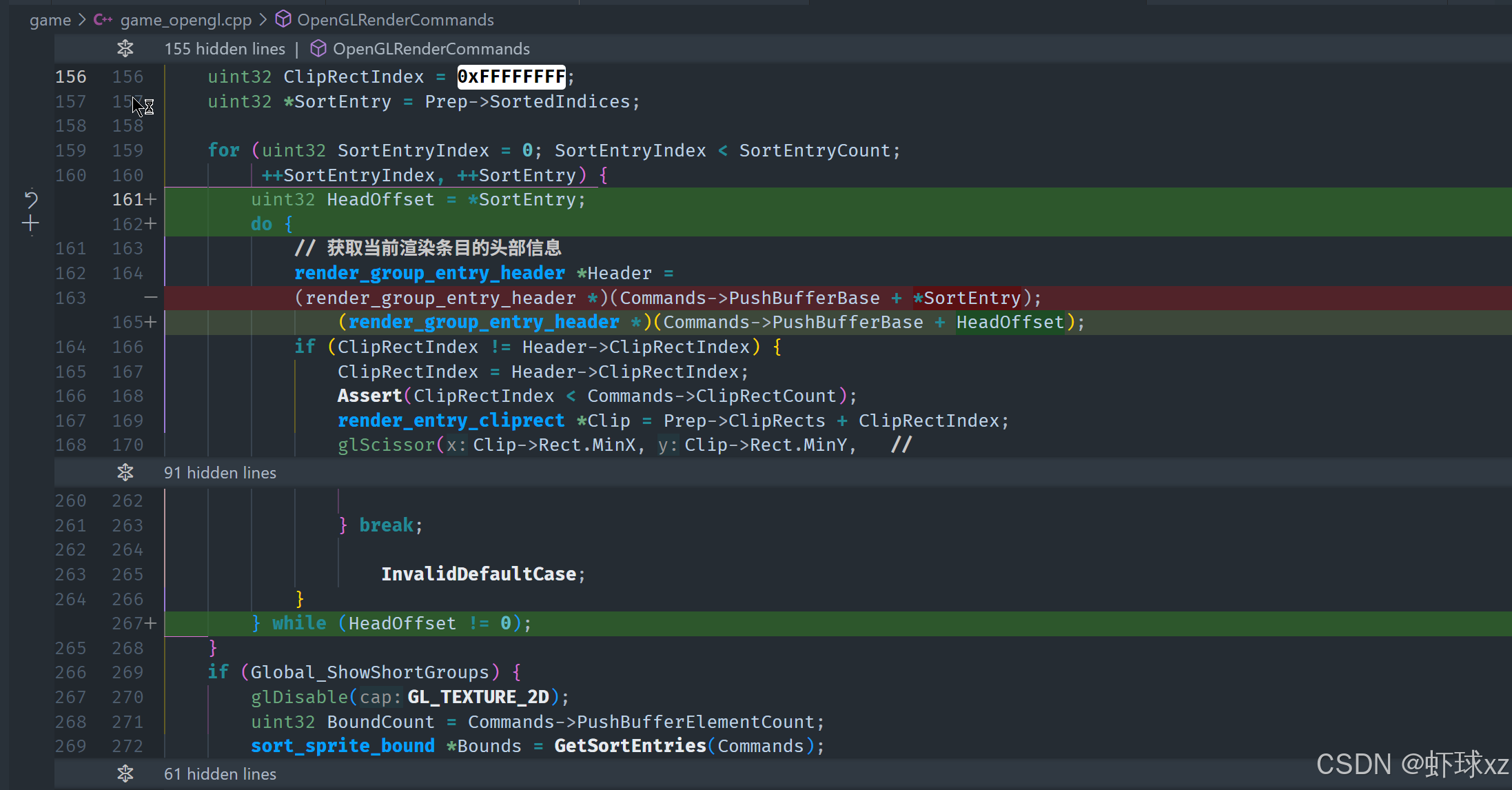The width and height of the screenshot is (1512, 790).
Task: Expand the 155 hidden lines label
Action: pos(224,49)
